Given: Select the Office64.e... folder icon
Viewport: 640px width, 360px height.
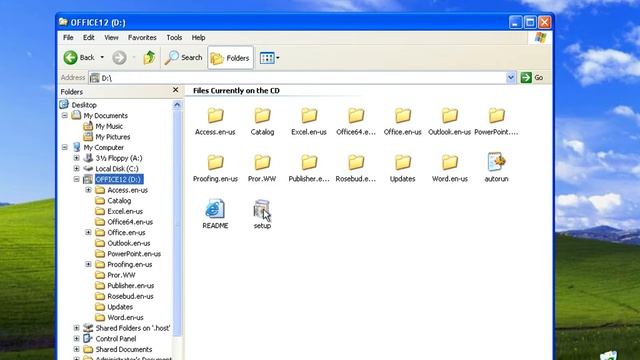Looking at the screenshot, I should [x=356, y=116].
